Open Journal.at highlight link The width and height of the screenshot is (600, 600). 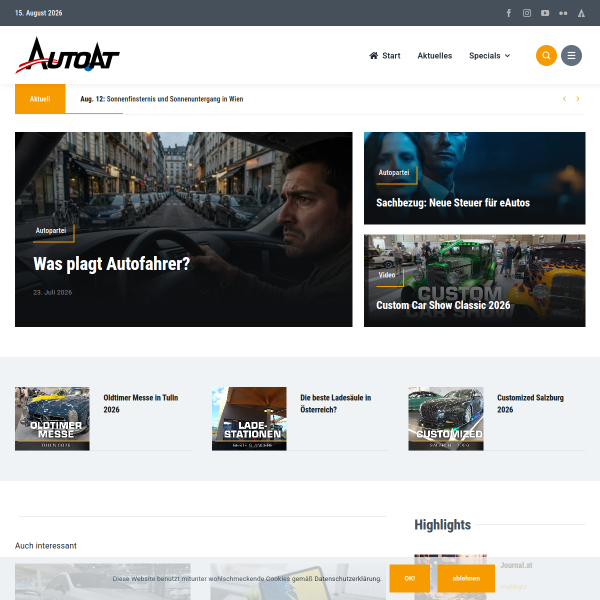click(x=516, y=565)
